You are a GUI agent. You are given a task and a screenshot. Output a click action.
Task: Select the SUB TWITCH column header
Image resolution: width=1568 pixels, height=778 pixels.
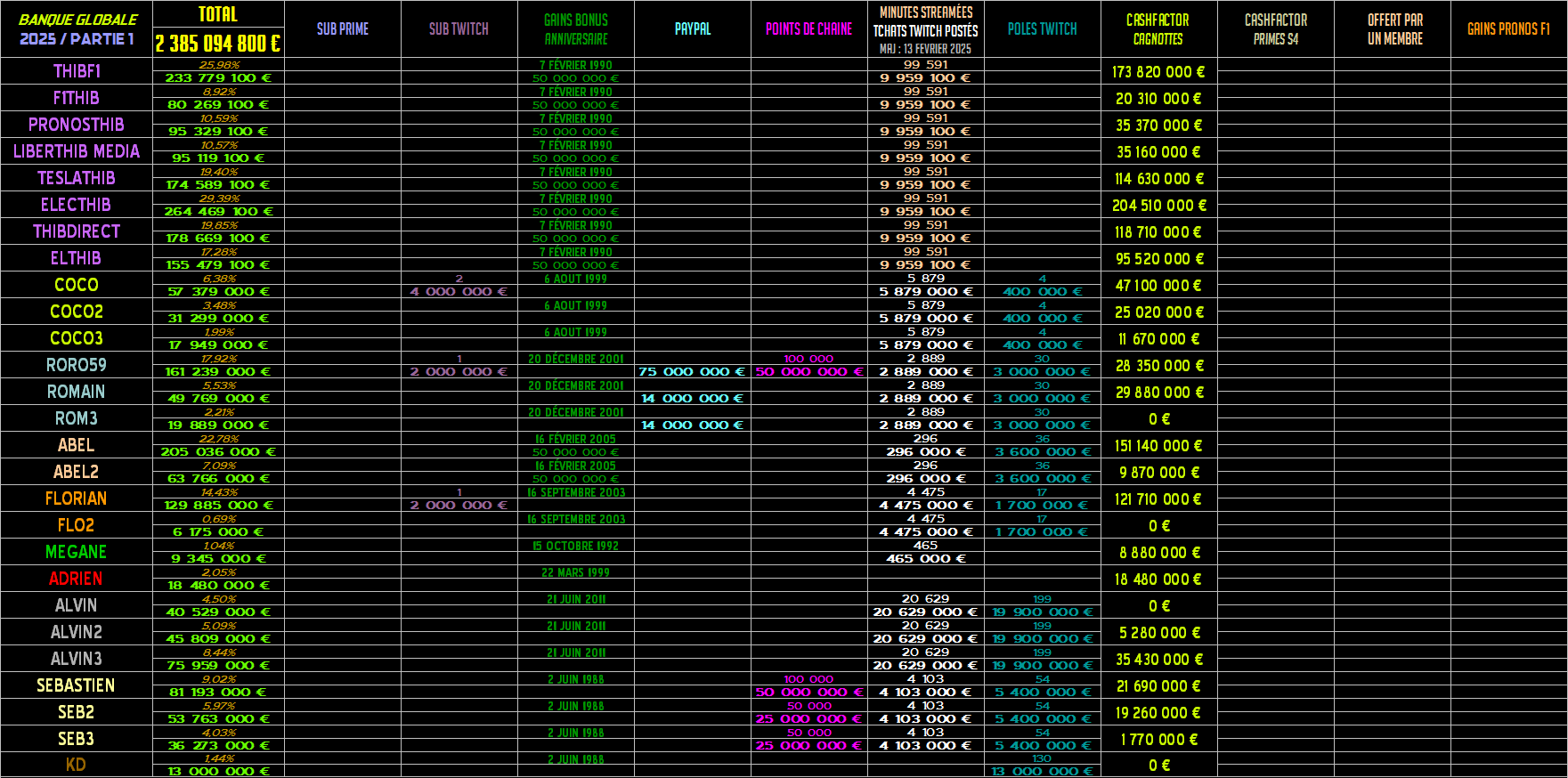pyautogui.click(x=459, y=29)
